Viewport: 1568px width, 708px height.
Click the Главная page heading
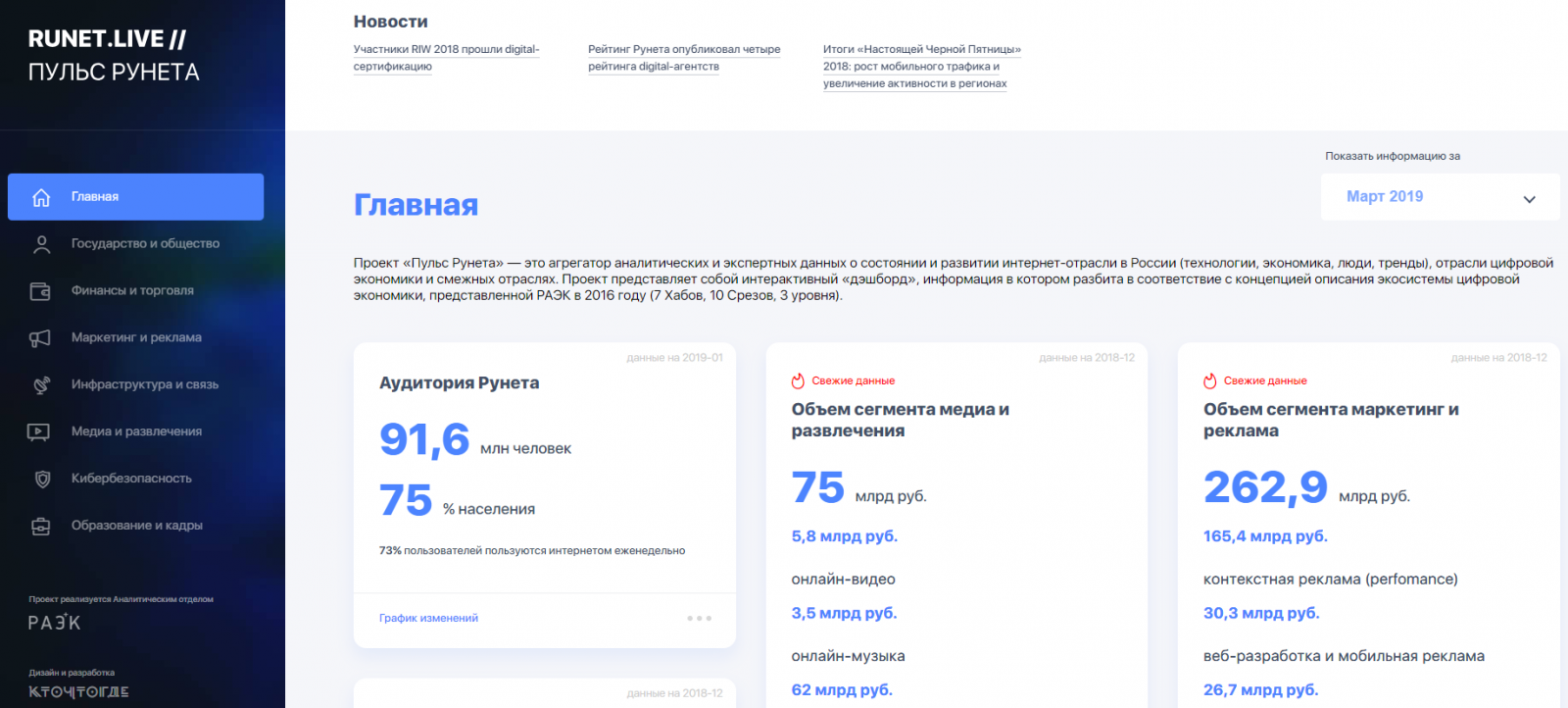(x=416, y=205)
